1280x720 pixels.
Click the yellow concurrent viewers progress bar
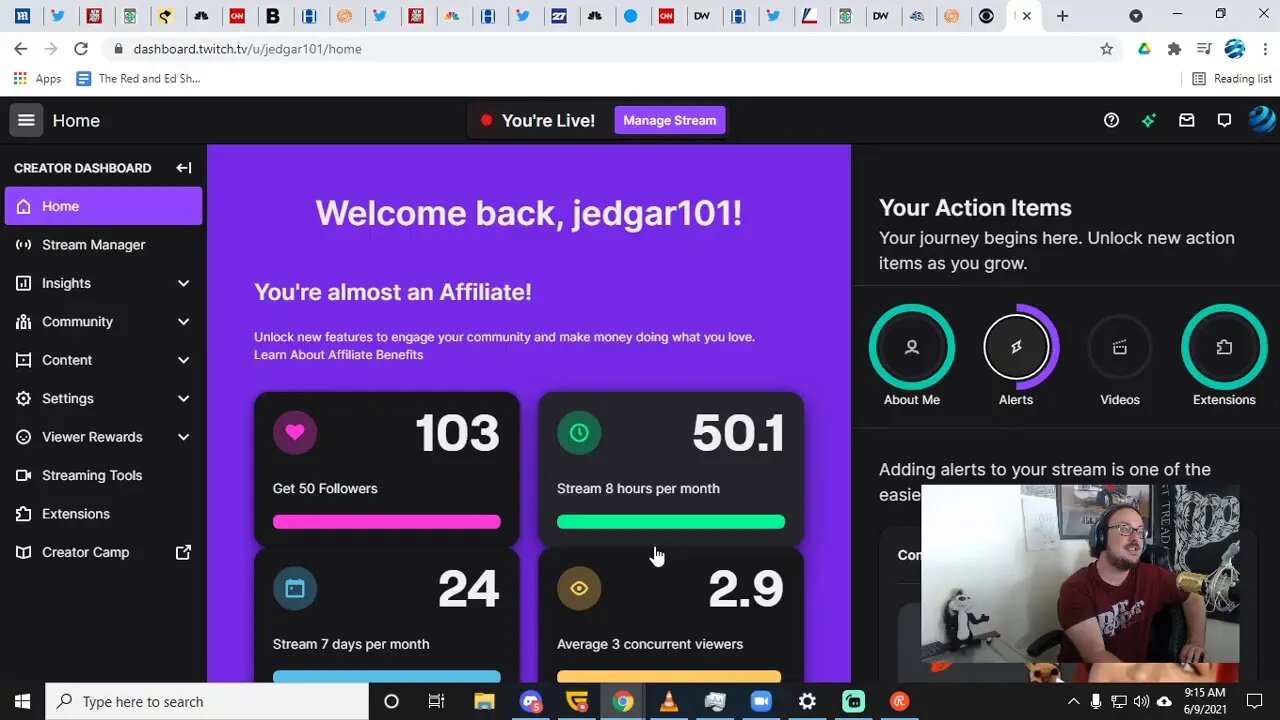pyautogui.click(x=669, y=677)
